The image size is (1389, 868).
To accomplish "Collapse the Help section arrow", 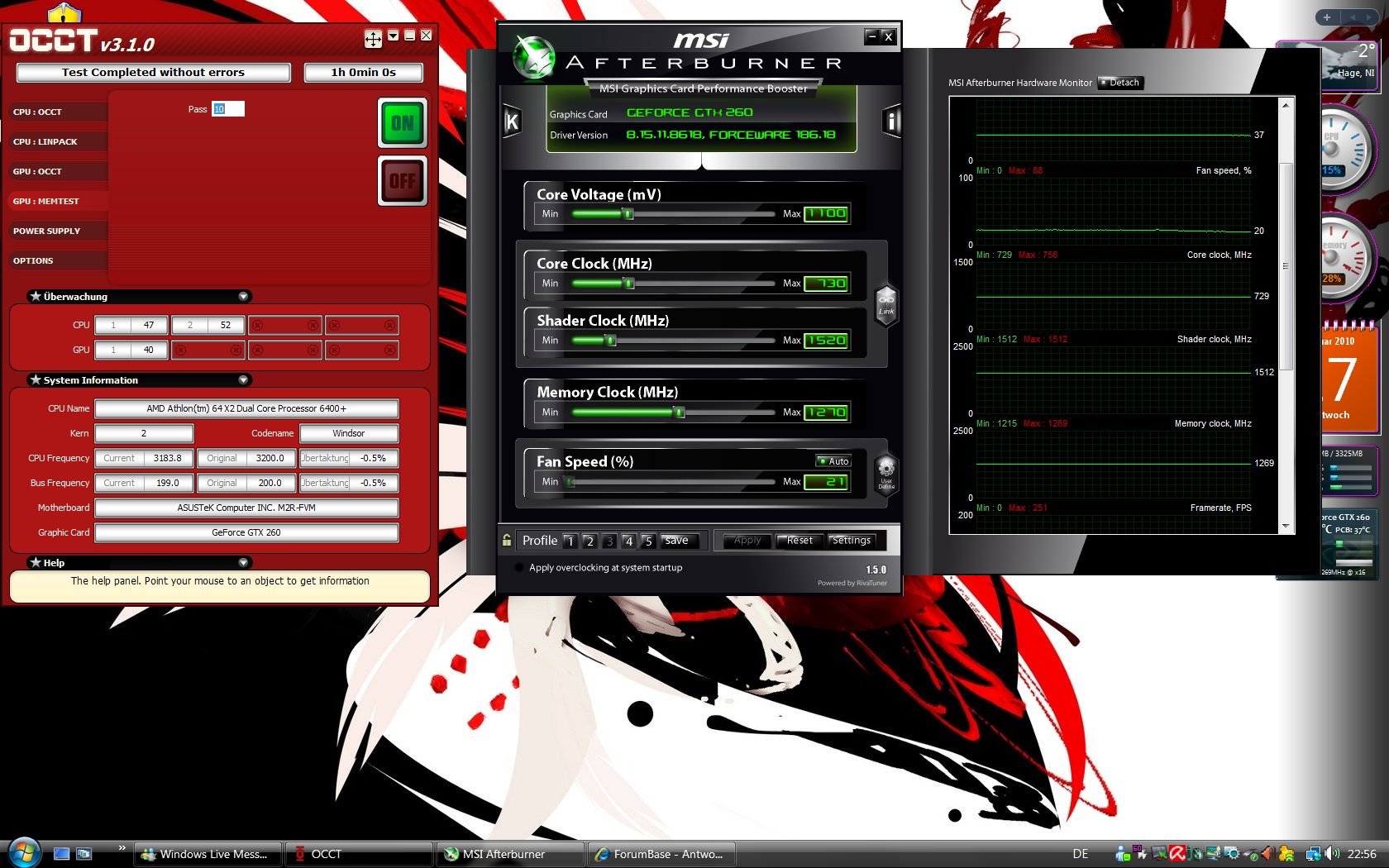I will coord(243,562).
